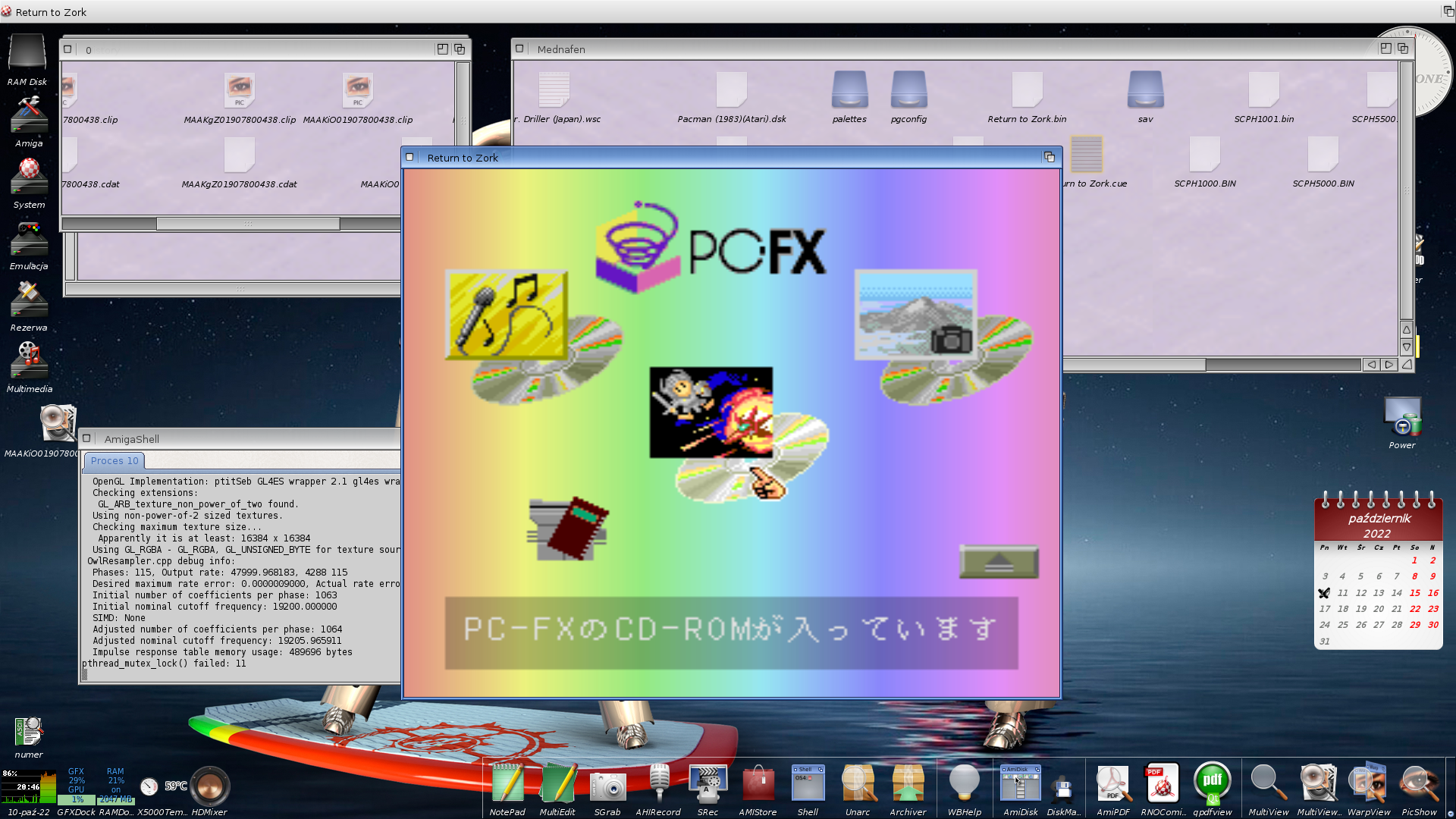Screen dimensions: 1456x819
Task: Select the game CD-ROM icon in PC-FX
Action: [x=738, y=434]
